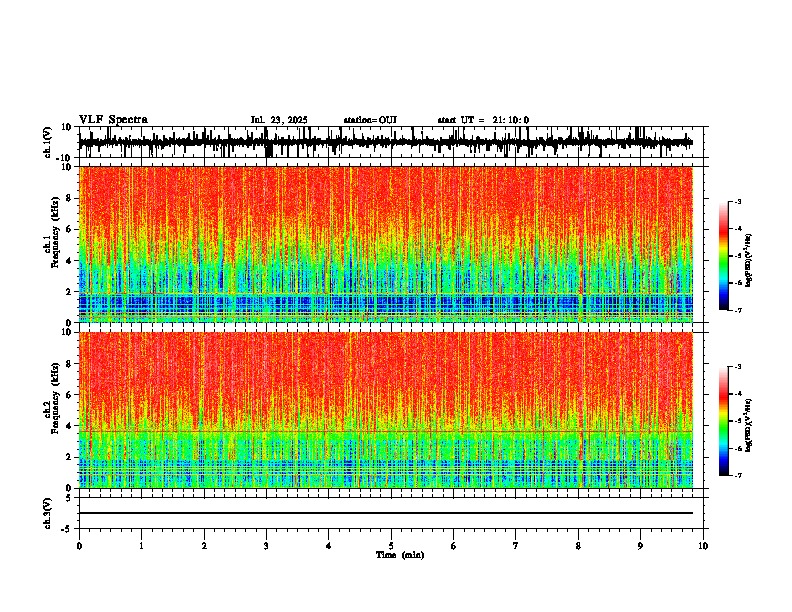Click the flat ch.3 voltage trace line

(x=385, y=513)
